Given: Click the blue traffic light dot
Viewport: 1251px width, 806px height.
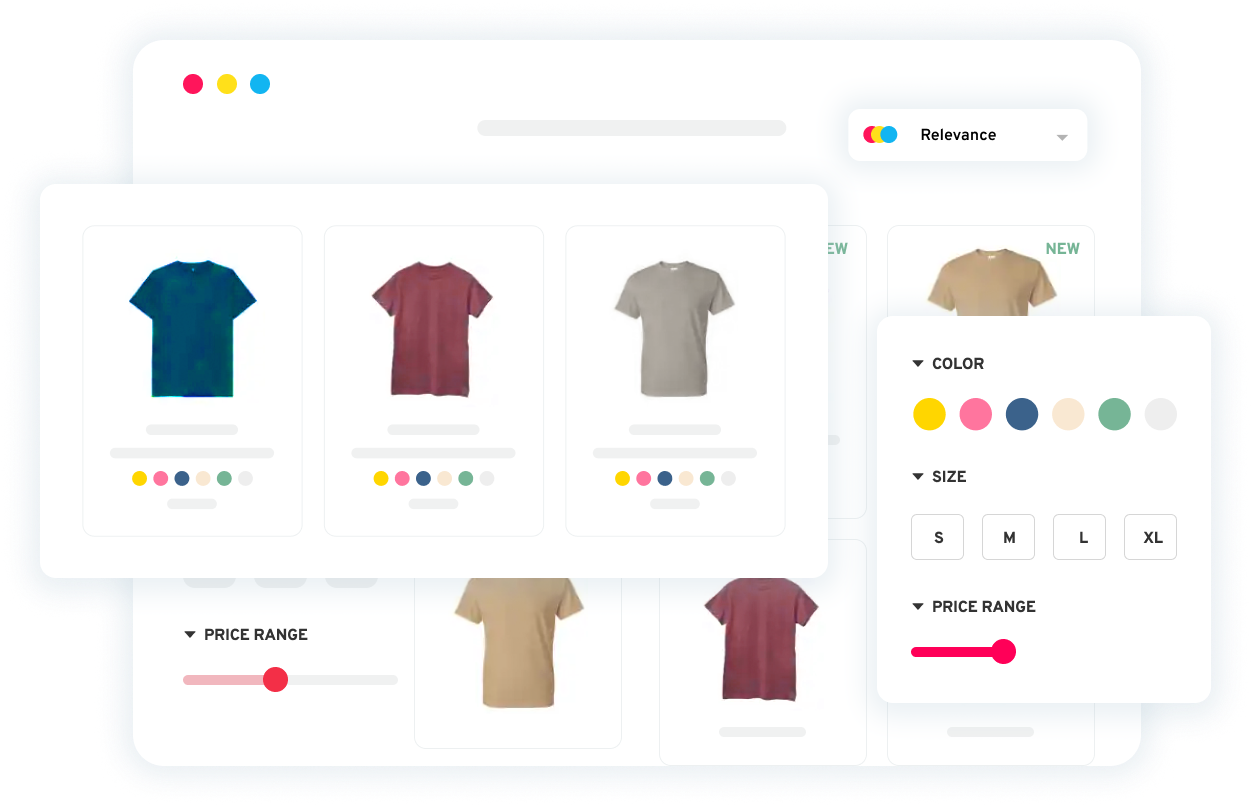Looking at the screenshot, I should click(x=261, y=84).
